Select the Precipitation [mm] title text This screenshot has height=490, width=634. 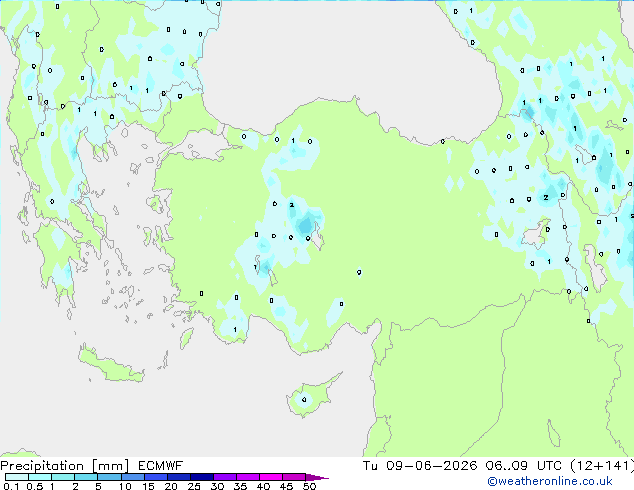click(65, 466)
